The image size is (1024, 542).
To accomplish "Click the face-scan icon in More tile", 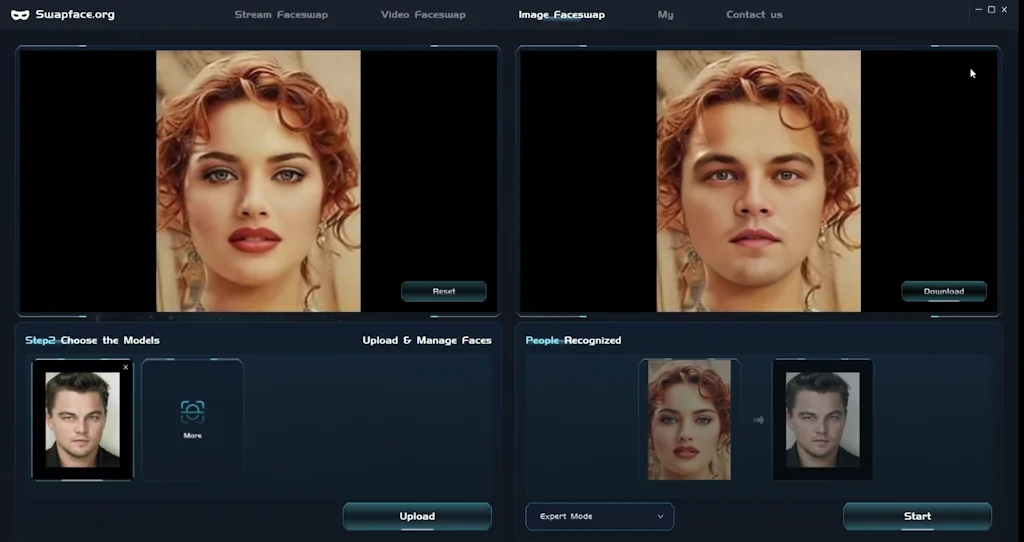I will tap(192, 411).
